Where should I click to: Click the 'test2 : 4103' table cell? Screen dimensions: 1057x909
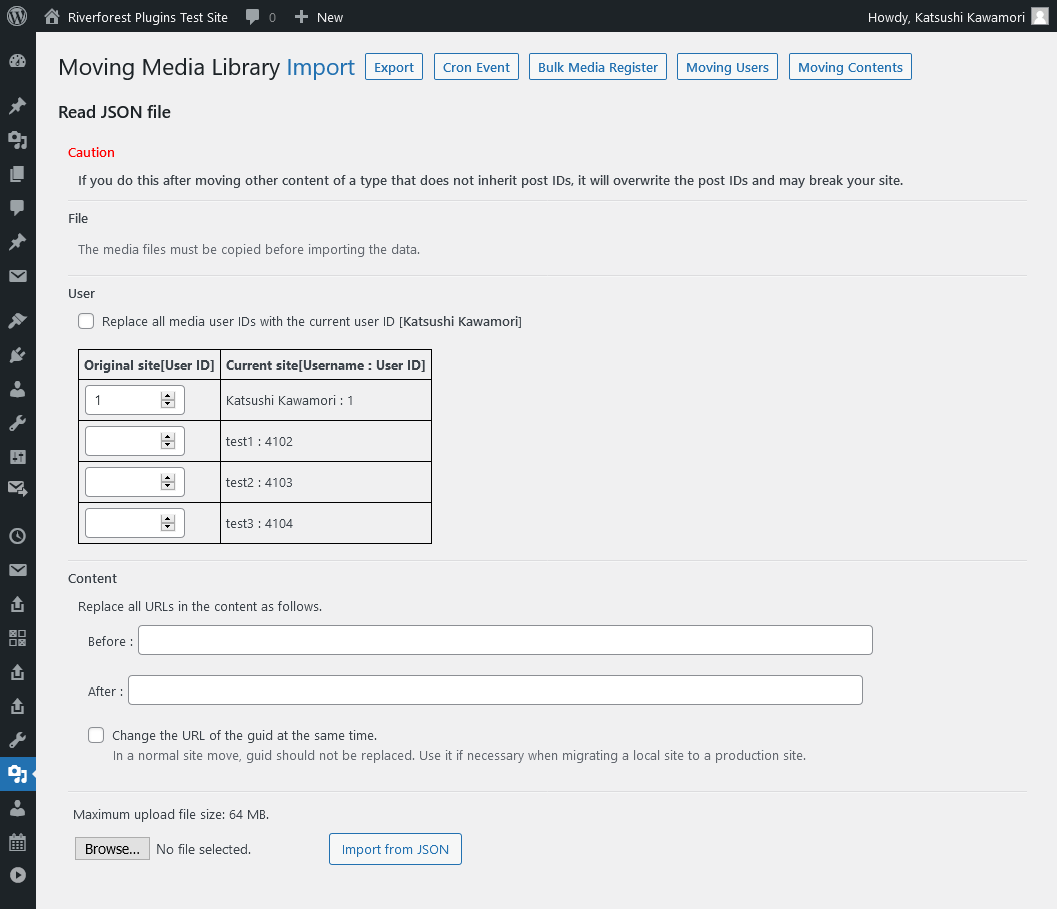326,482
